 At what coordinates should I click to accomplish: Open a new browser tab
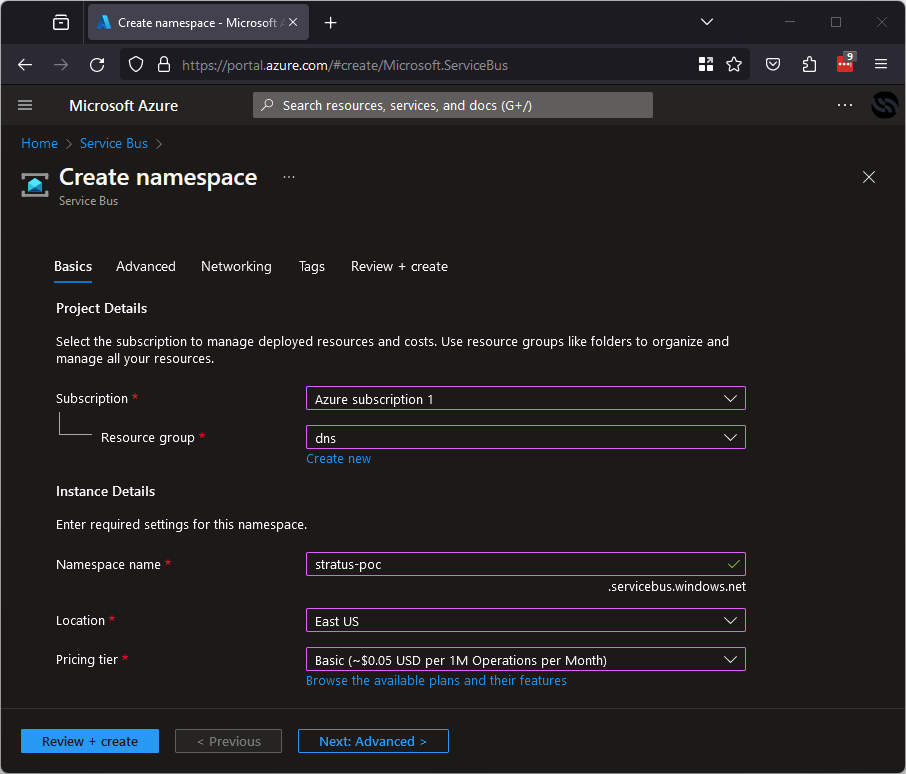pos(331,23)
